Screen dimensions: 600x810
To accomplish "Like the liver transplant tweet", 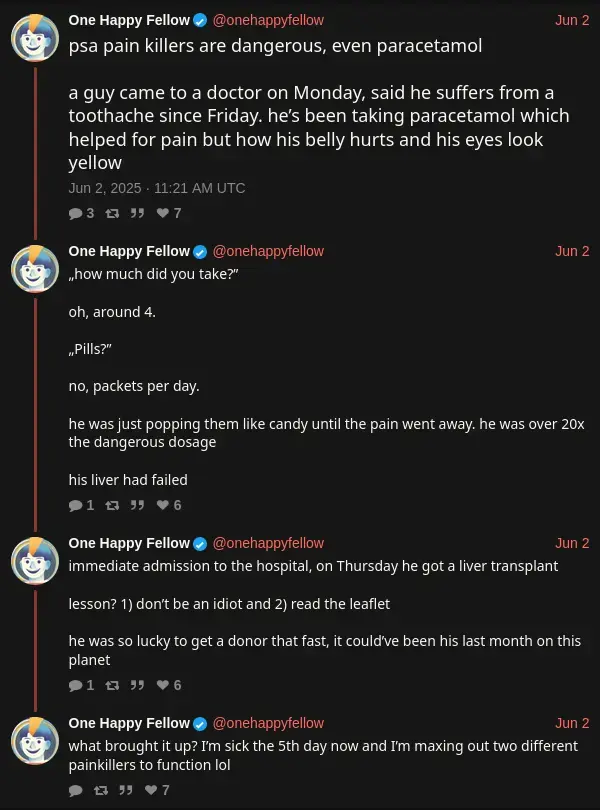I will 164,685.
